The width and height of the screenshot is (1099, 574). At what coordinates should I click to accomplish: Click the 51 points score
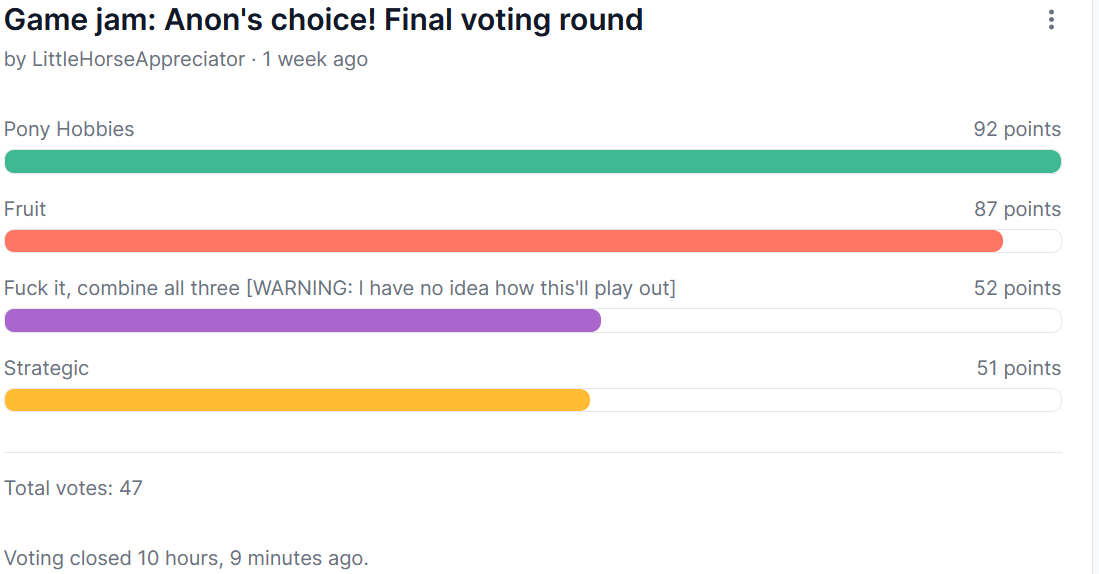1018,368
